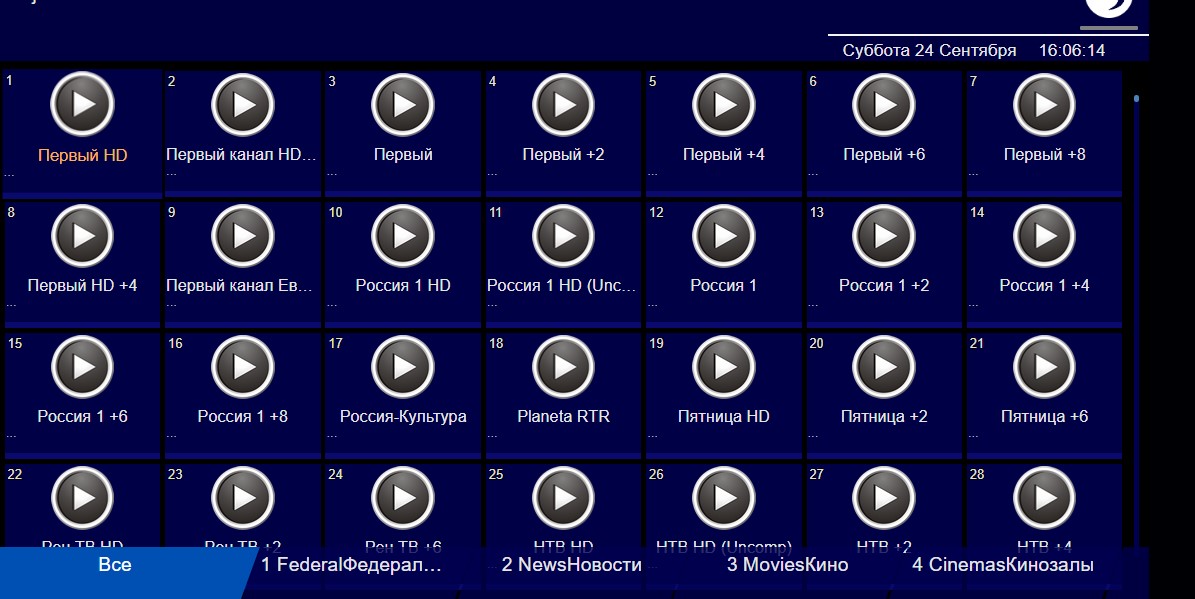Play the Россия 1 +6 channel
The image size is (1195, 599).
[82, 367]
